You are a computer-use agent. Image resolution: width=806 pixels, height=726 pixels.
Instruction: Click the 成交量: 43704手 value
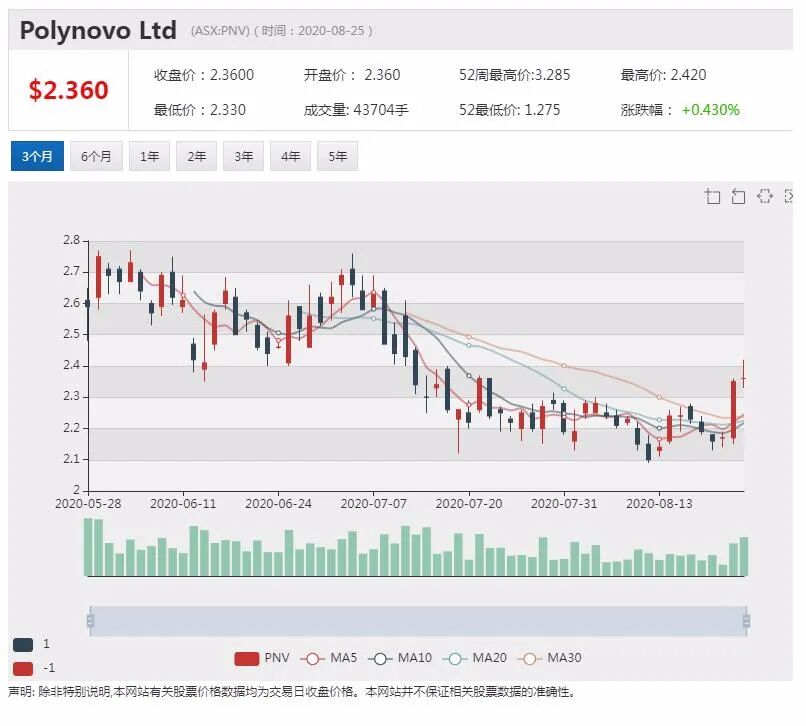356,110
